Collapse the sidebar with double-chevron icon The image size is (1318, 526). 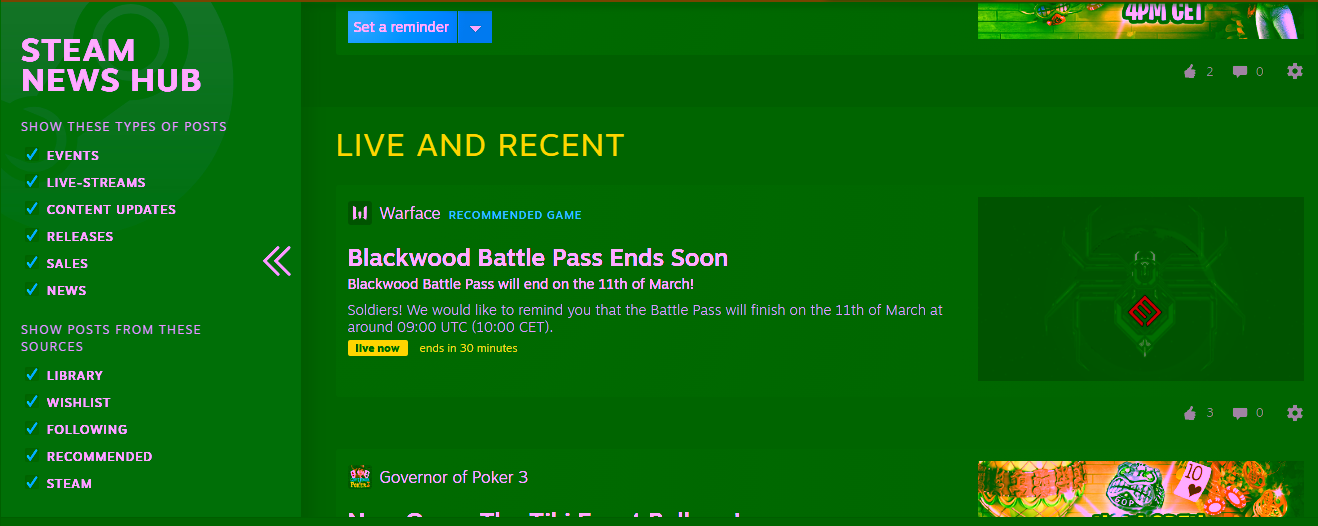click(x=277, y=261)
